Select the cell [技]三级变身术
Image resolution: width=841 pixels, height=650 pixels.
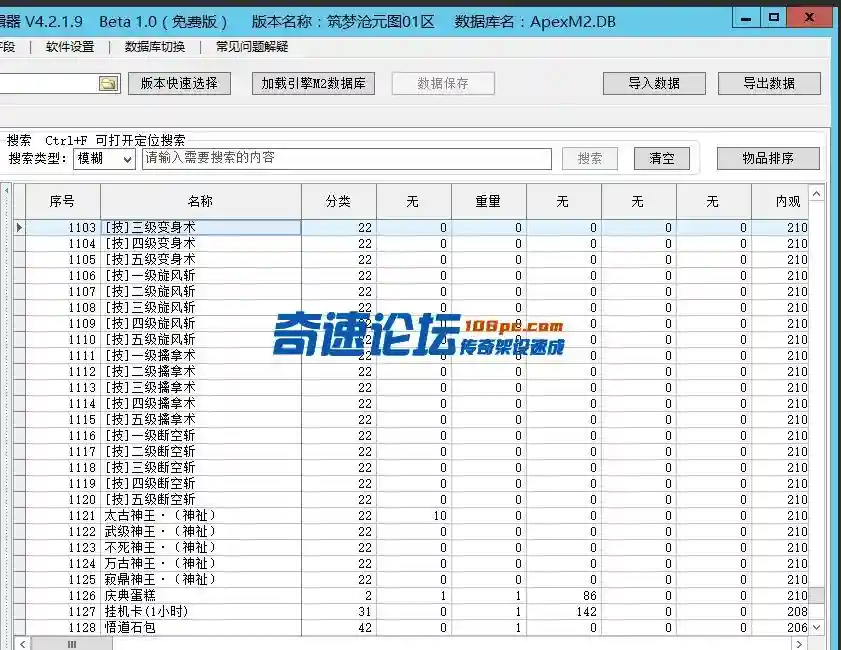tap(201, 227)
